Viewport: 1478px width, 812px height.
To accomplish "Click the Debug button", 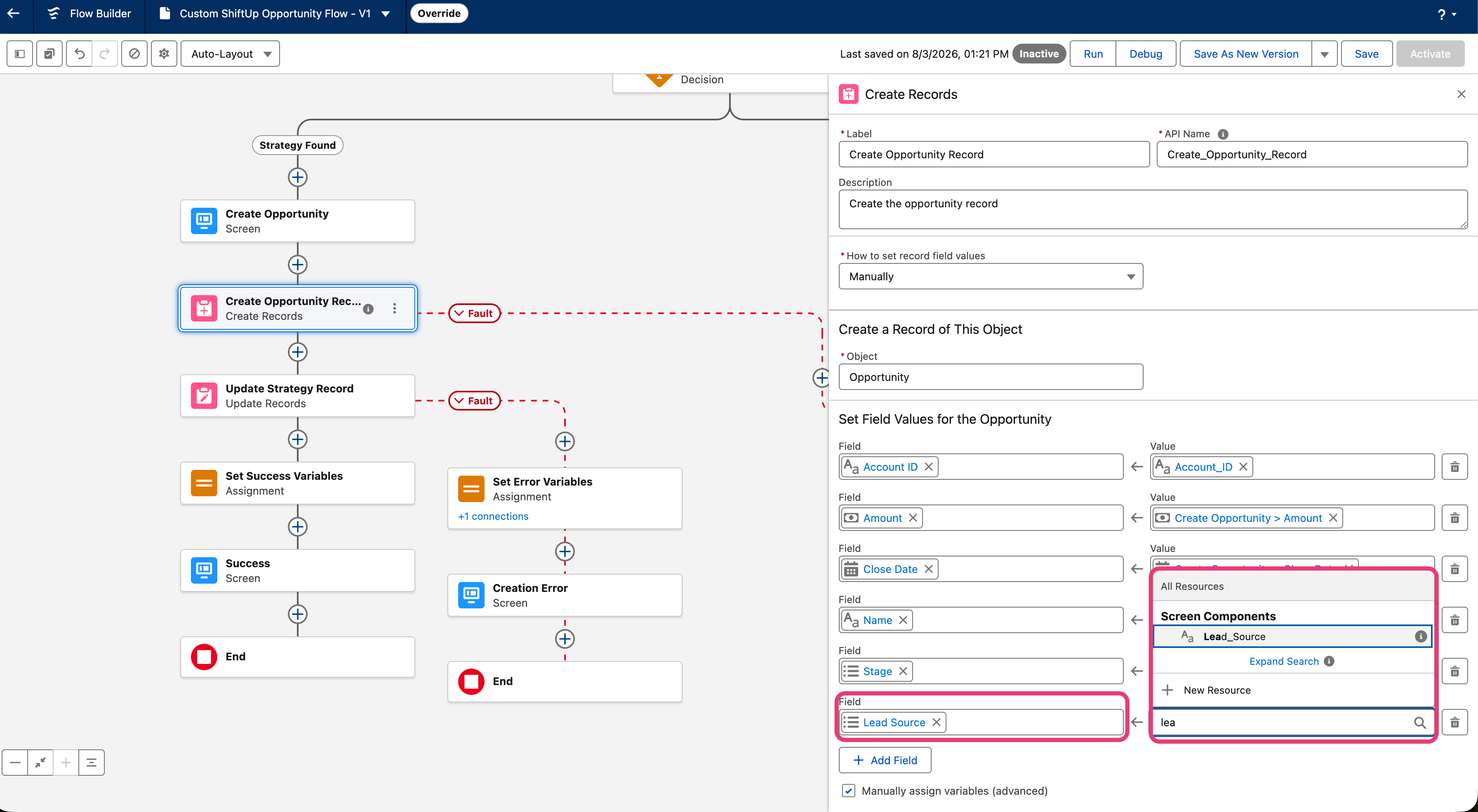I will [1146, 54].
